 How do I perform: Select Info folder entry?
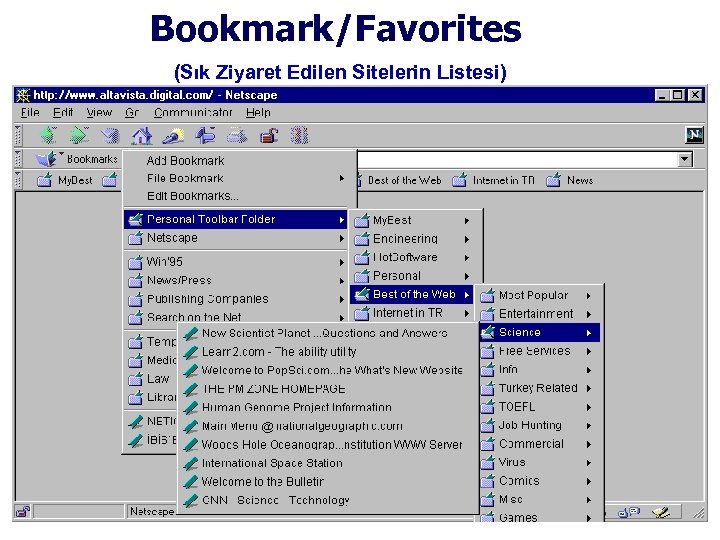pyautogui.click(x=540, y=370)
